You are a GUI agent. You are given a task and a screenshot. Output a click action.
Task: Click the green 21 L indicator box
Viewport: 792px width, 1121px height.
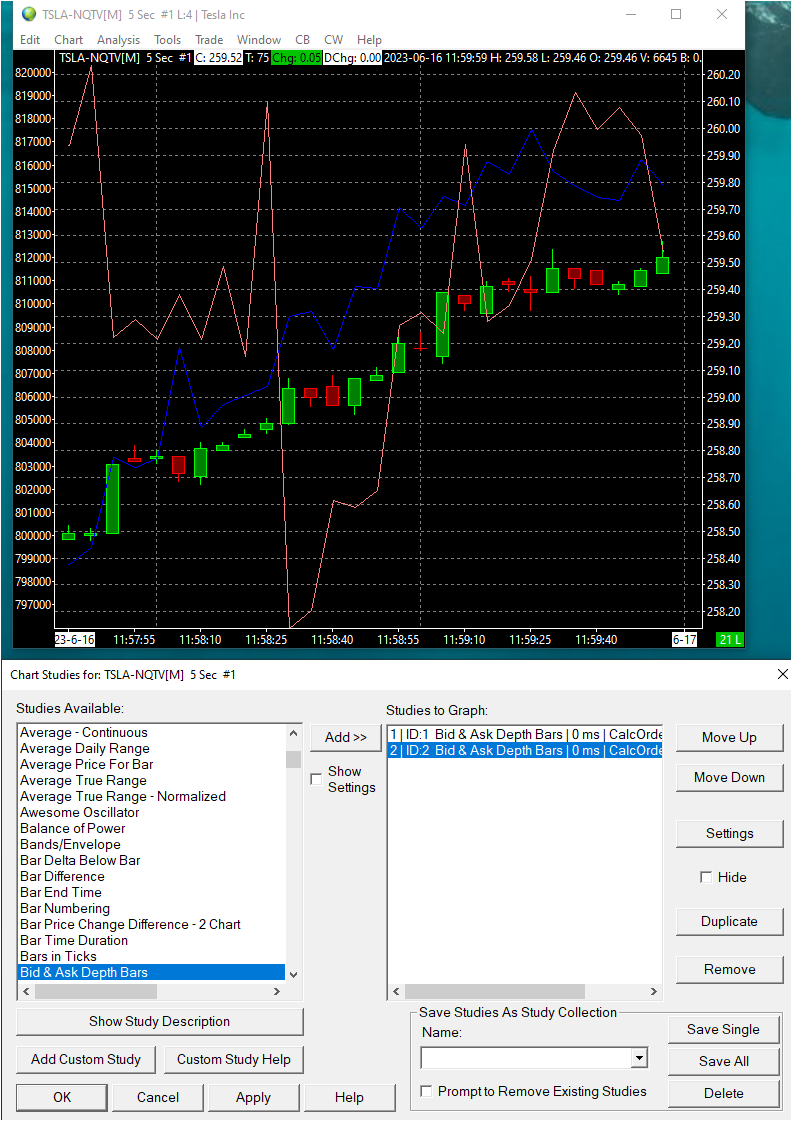(730, 640)
